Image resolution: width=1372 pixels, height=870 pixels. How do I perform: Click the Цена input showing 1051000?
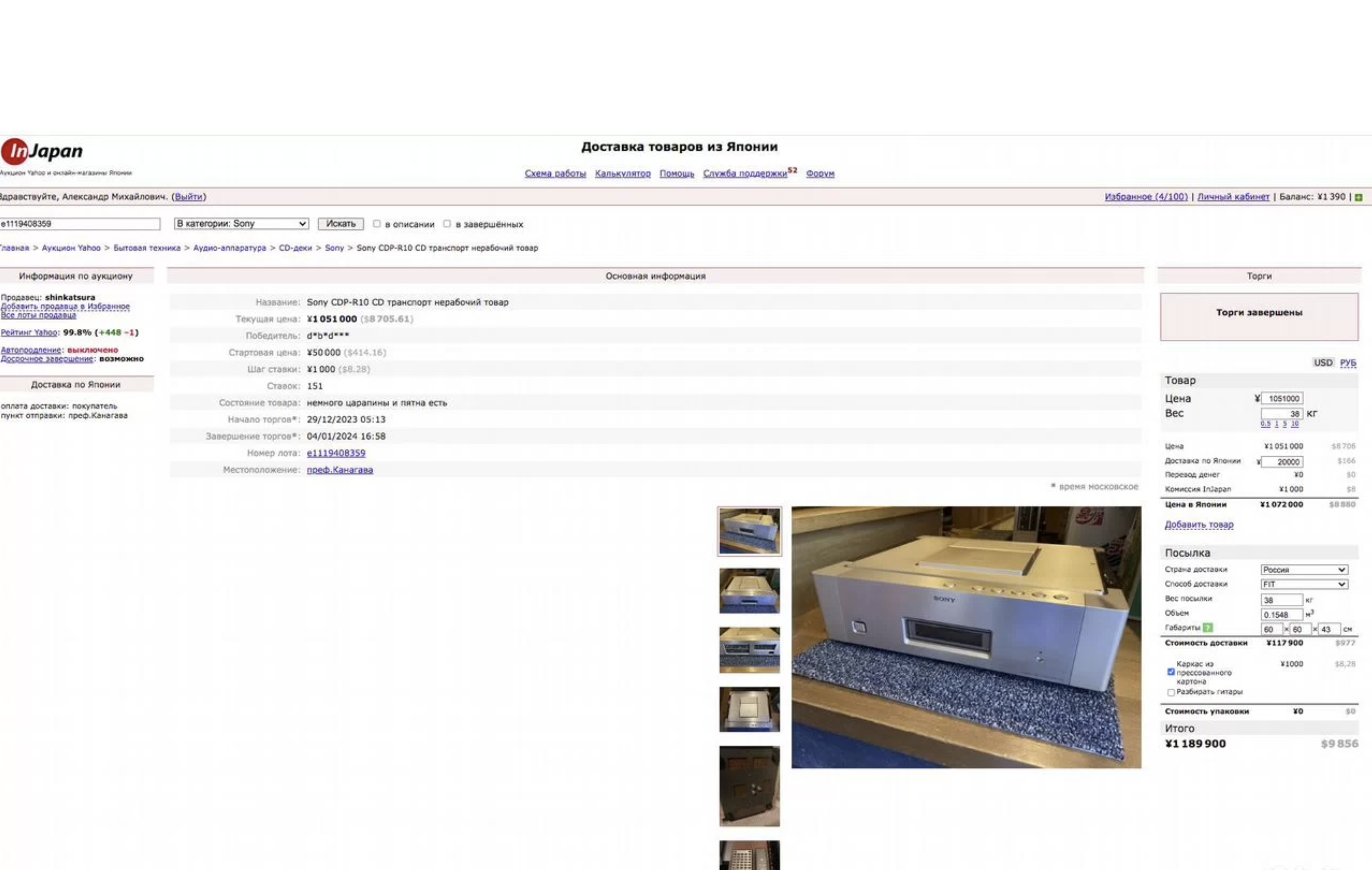[1282, 399]
